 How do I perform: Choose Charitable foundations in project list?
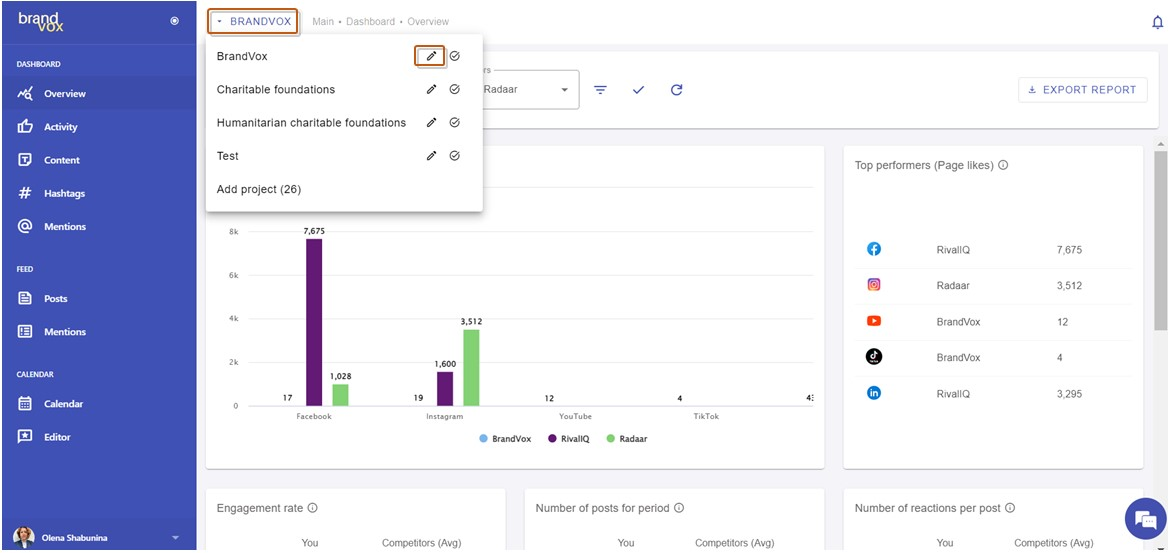(x=276, y=89)
